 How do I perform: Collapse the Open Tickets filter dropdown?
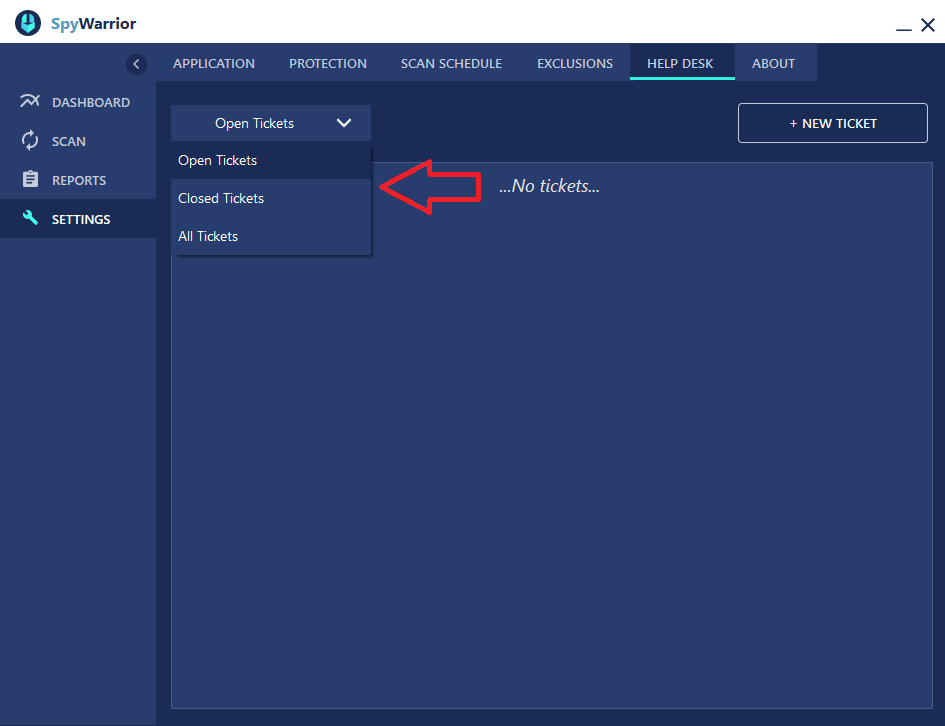[x=271, y=123]
